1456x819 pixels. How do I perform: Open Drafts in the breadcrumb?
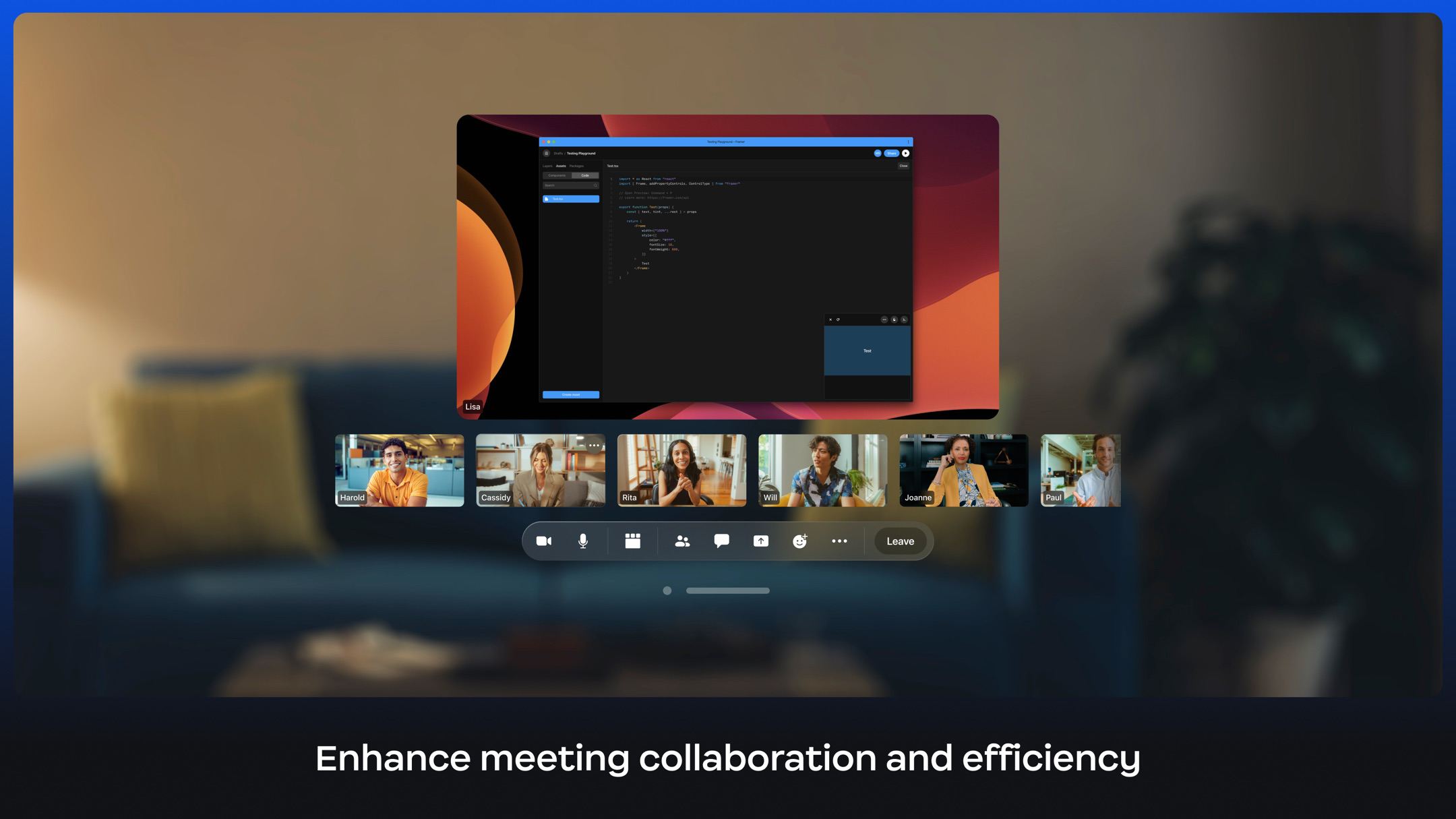[558, 152]
